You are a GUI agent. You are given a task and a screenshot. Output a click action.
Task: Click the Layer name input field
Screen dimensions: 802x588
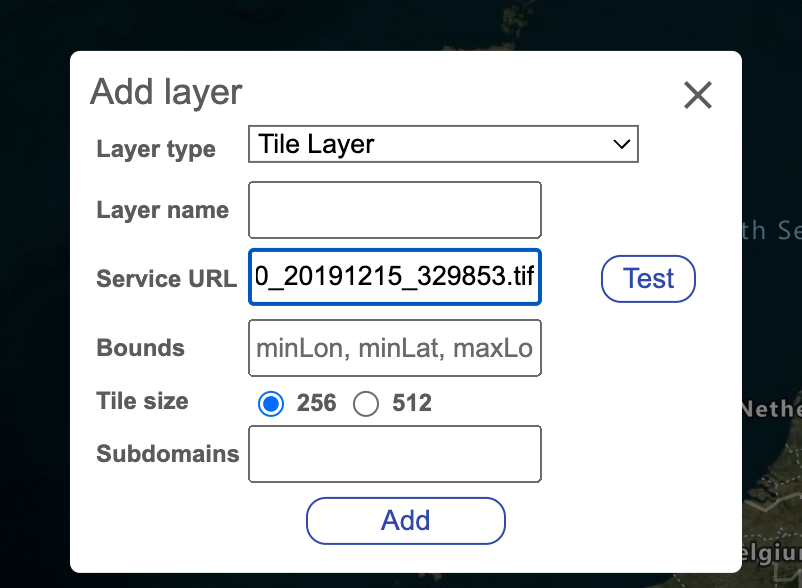(395, 210)
